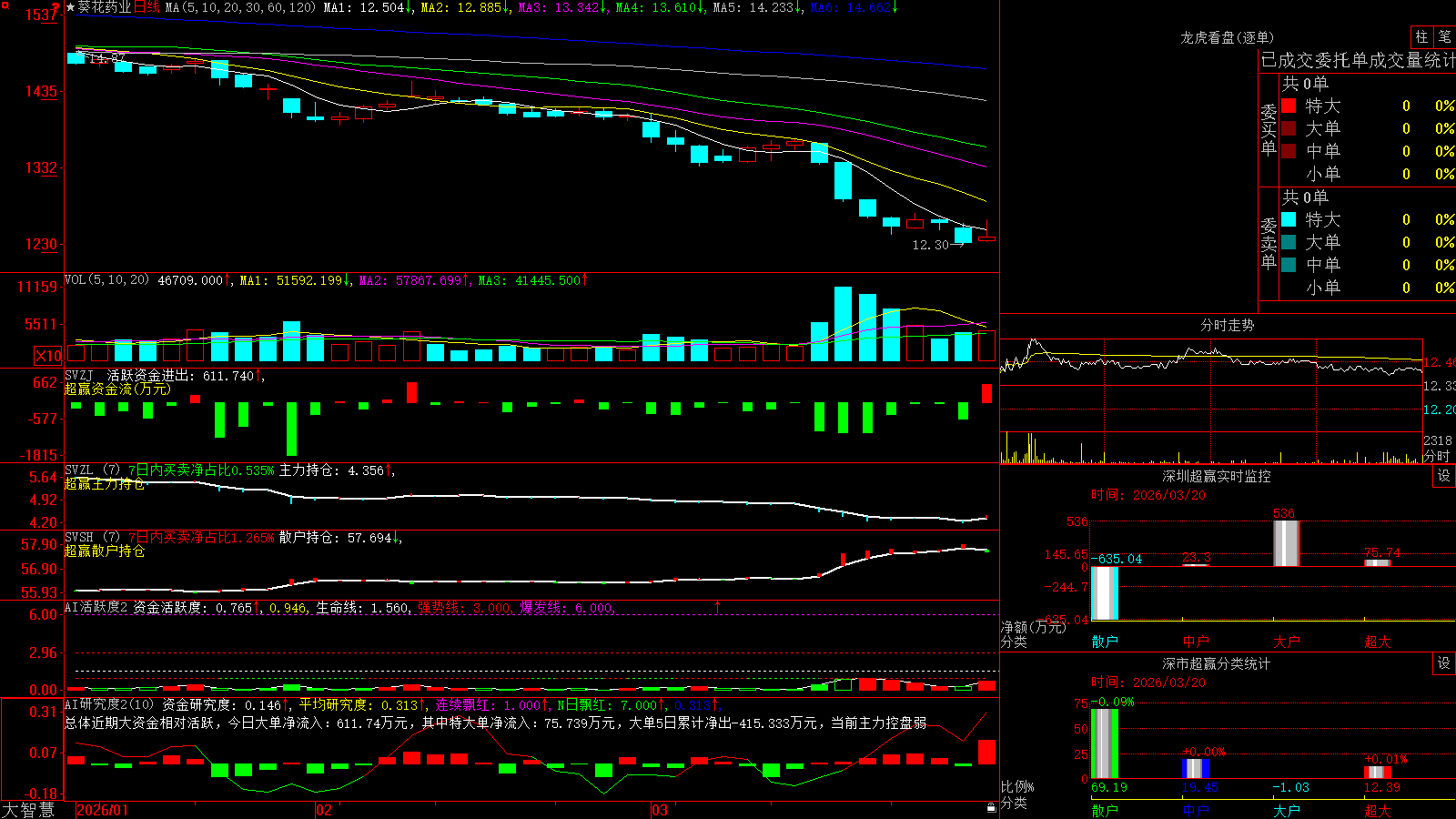Click the 12.39 超大 bar in 深市超赢分类统计

1378,773
